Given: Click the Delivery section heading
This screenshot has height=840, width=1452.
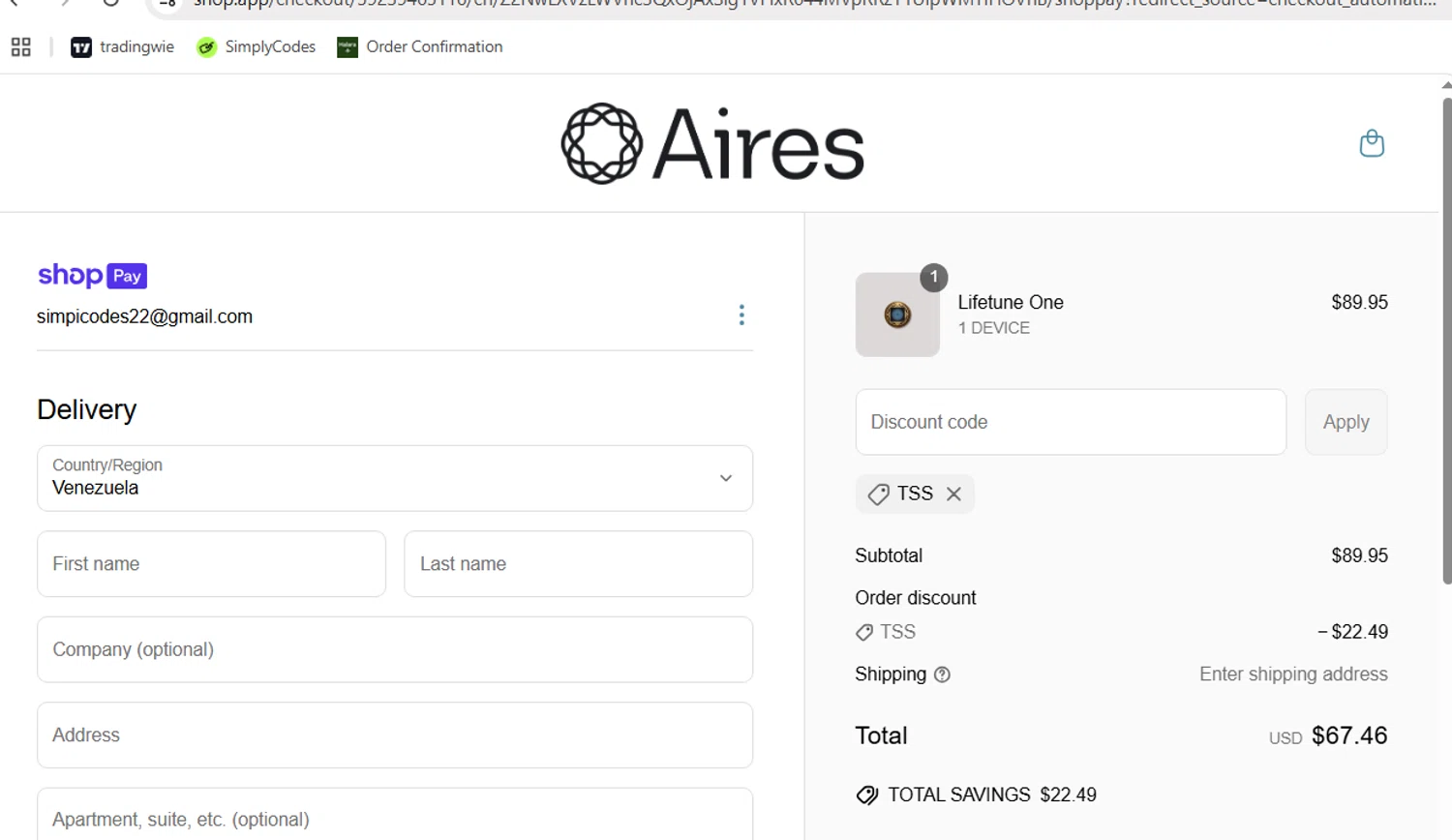Looking at the screenshot, I should pyautogui.click(x=87, y=409).
